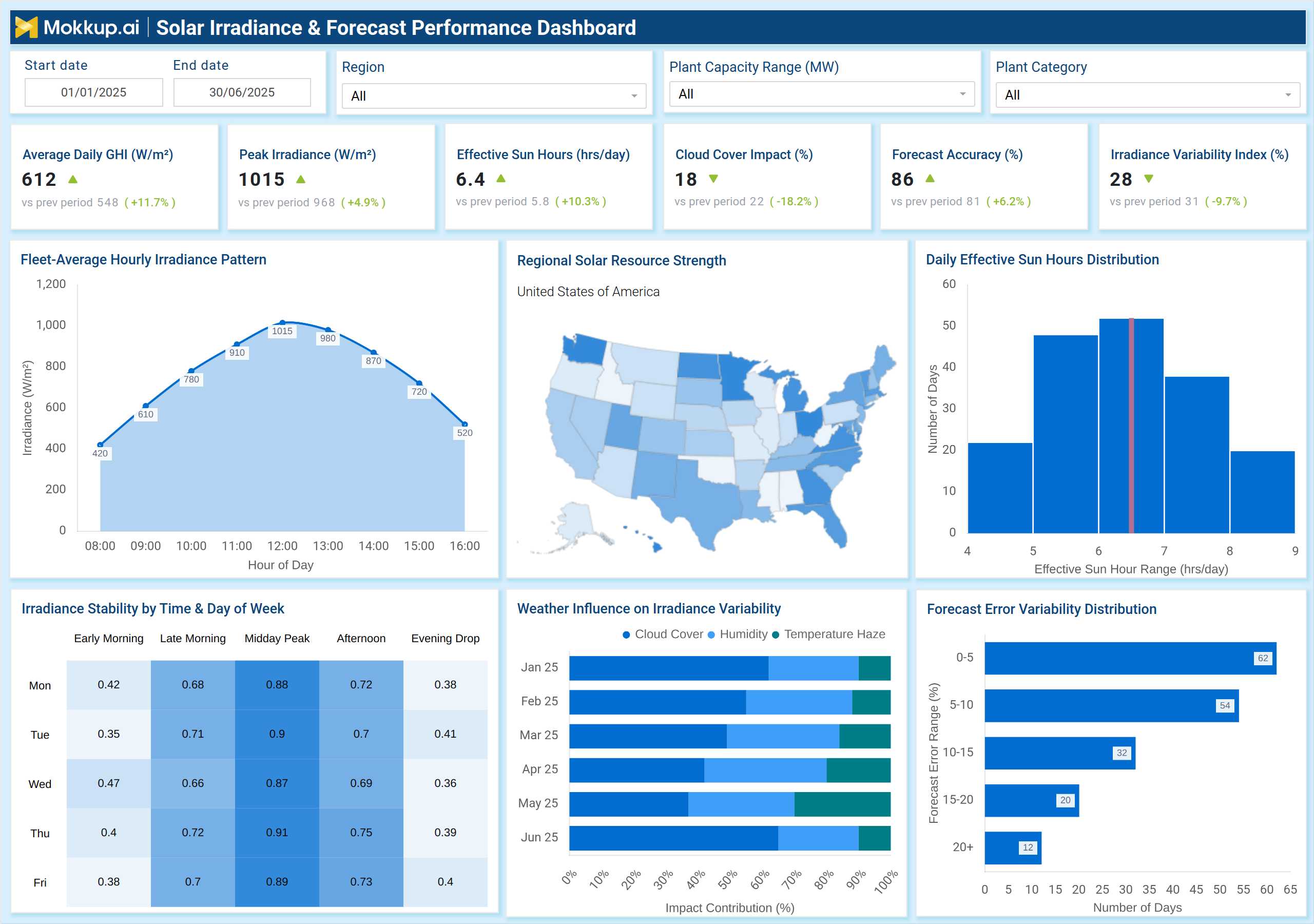The width and height of the screenshot is (1314, 924).
Task: Click Regional Solar Resource Strength title
Action: [622, 260]
